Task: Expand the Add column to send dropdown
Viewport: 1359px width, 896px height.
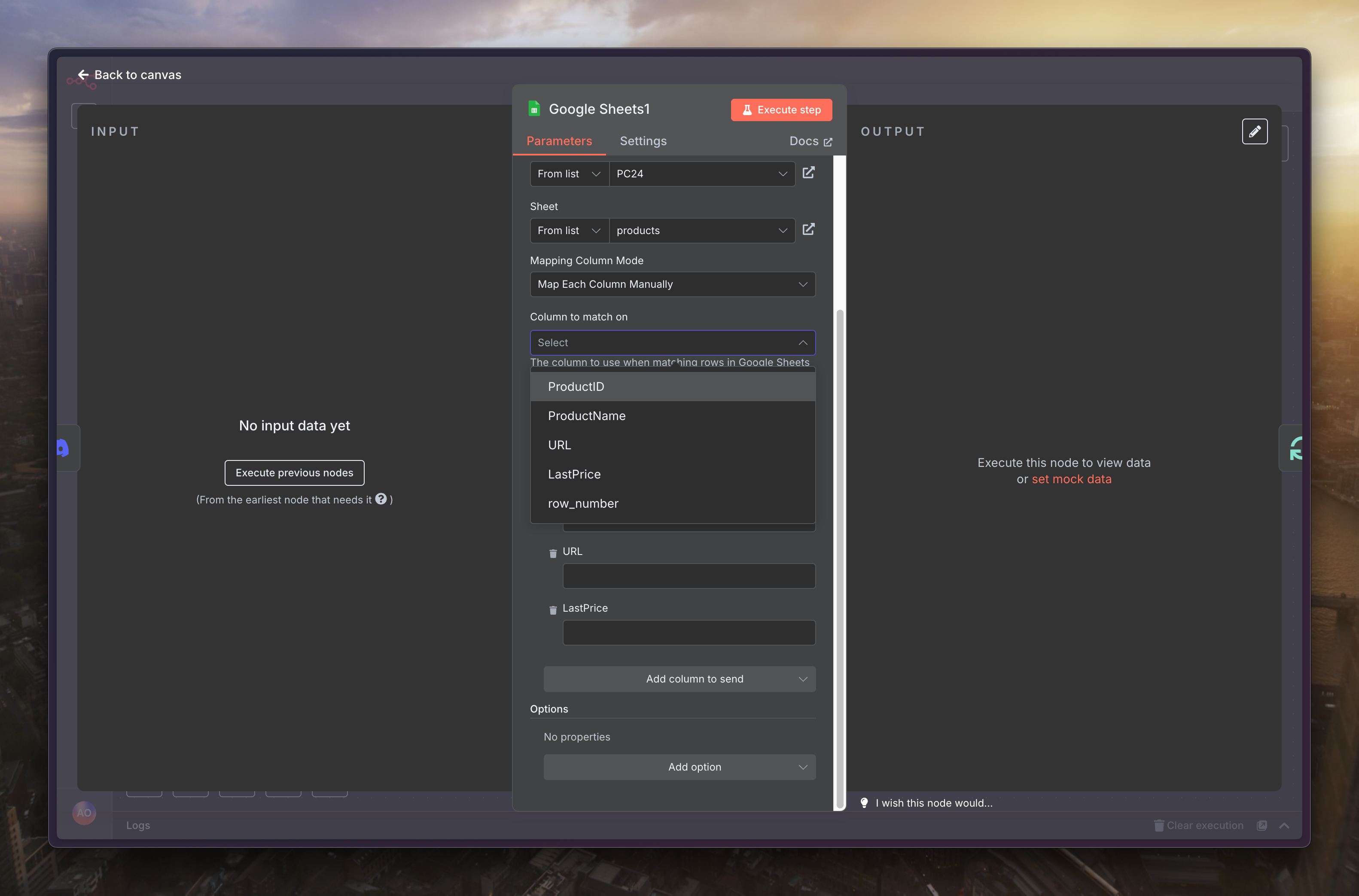Action: (679, 679)
